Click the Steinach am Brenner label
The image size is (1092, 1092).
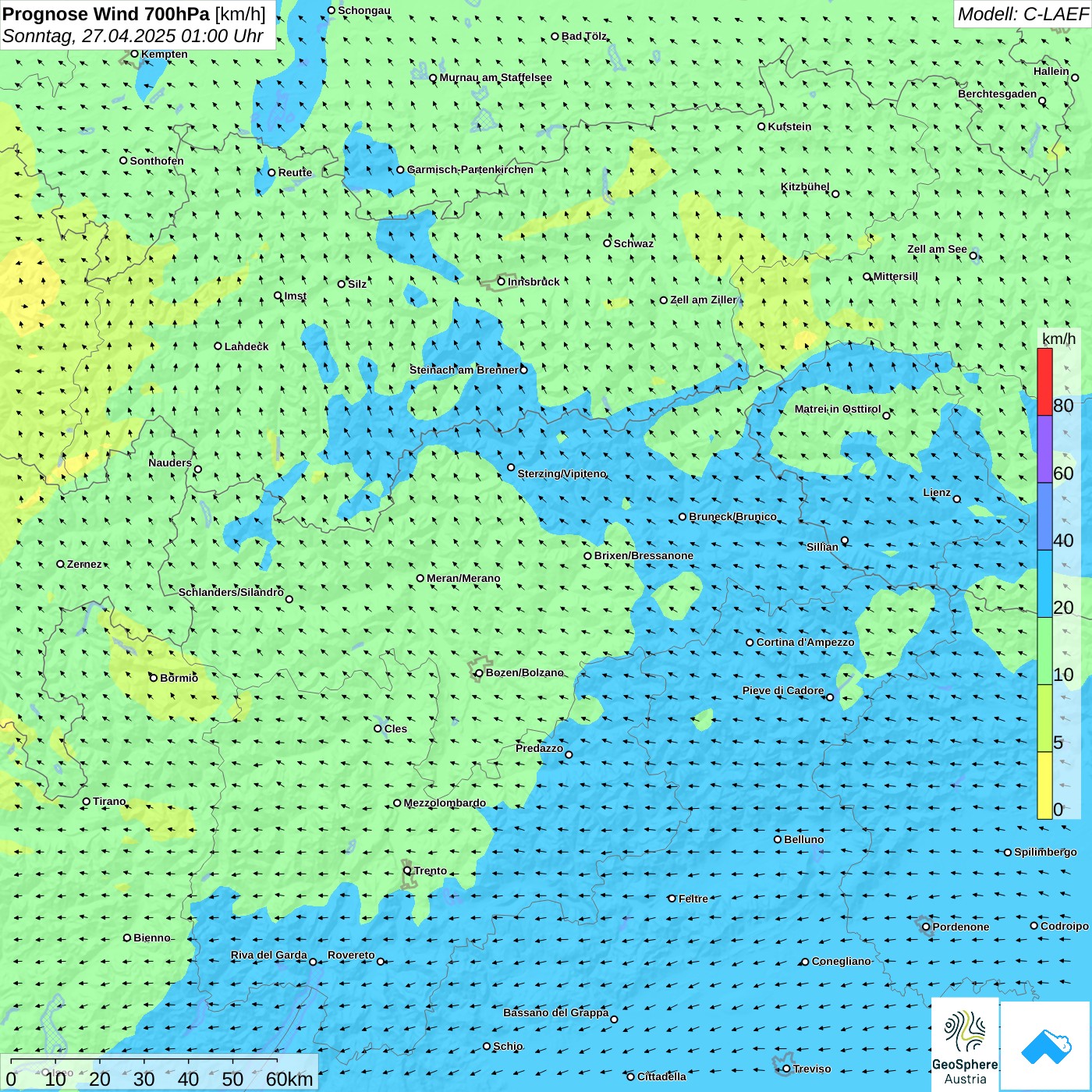point(463,370)
